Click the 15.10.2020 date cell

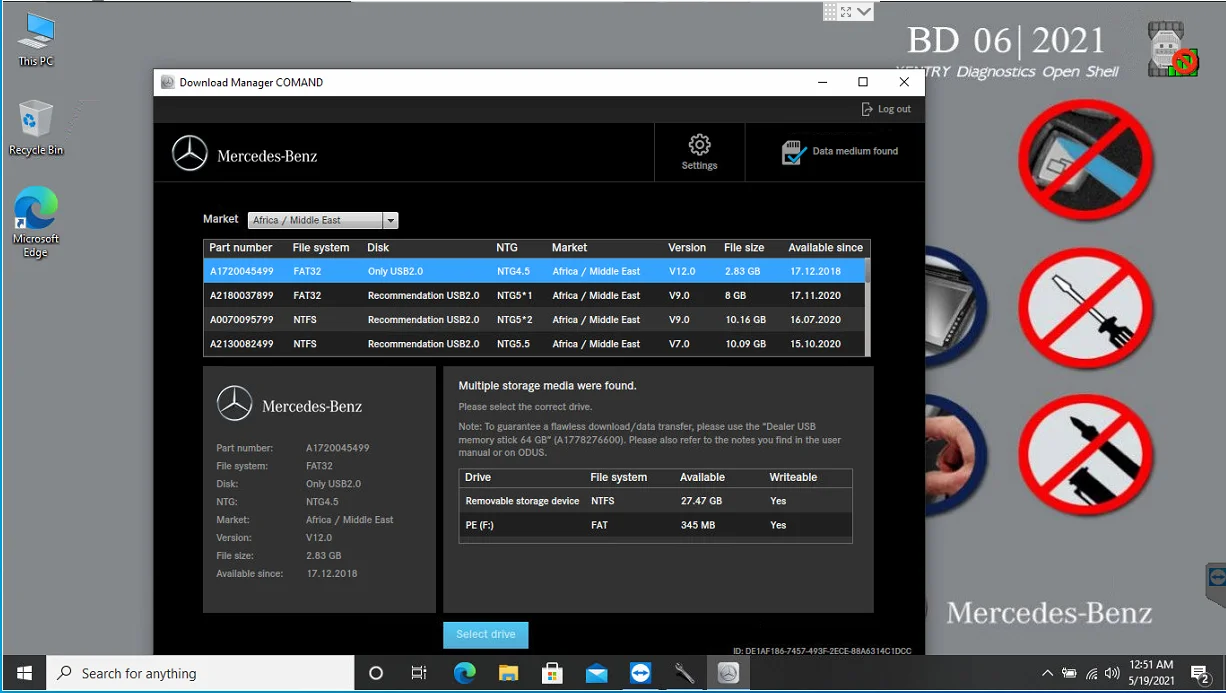tap(815, 344)
